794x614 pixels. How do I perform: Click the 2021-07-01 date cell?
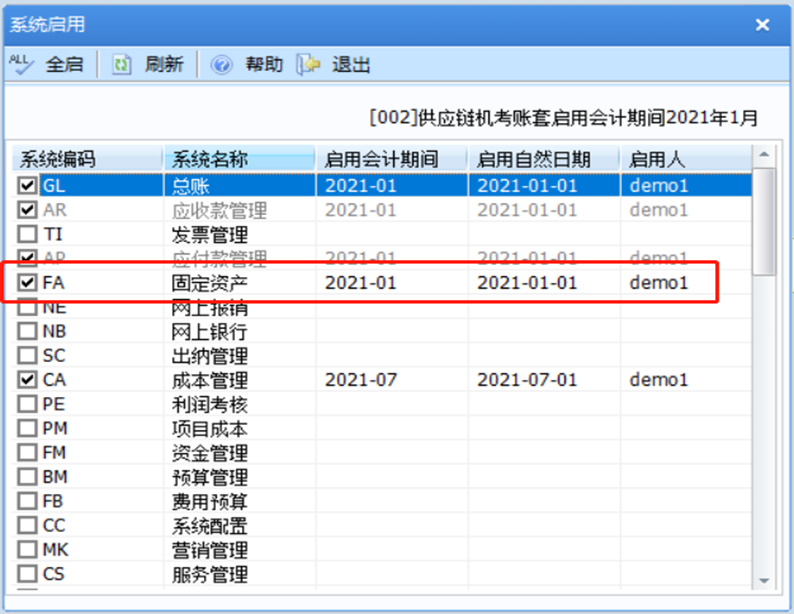pos(527,380)
